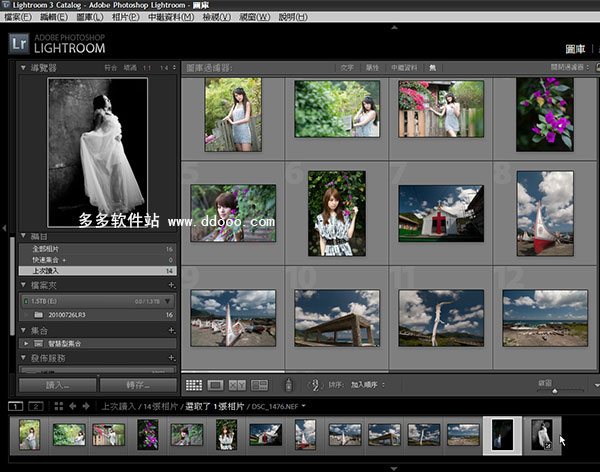
Task: Click the Import button
Action: pos(57,385)
